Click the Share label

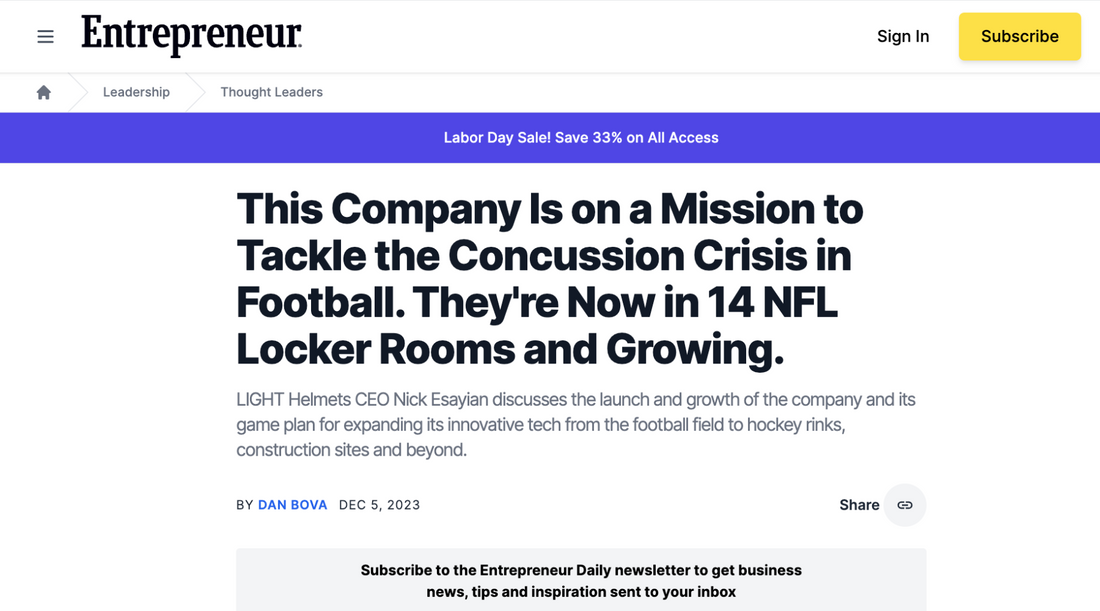859,505
